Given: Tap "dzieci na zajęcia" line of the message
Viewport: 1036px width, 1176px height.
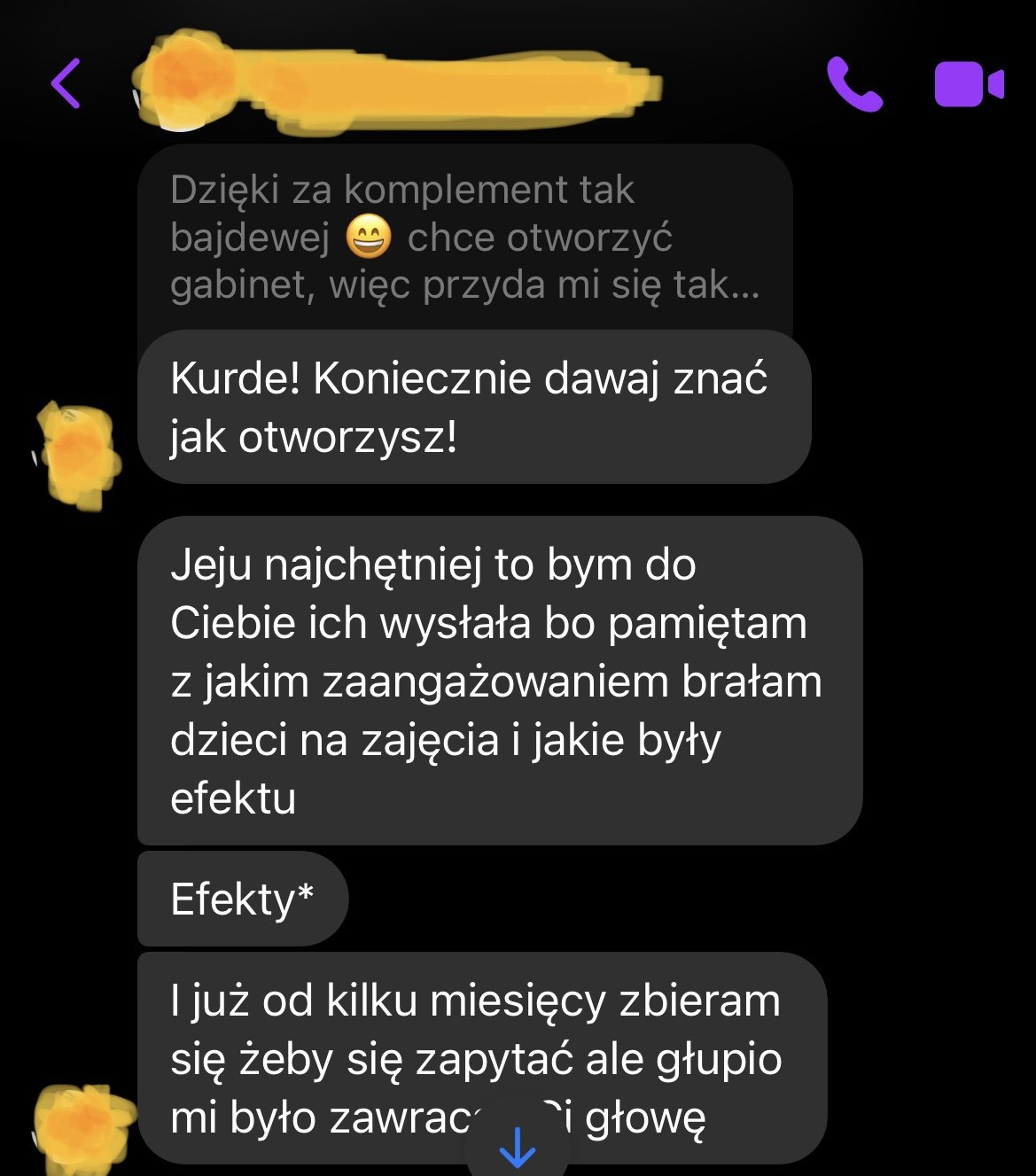Looking at the screenshot, I should click(x=334, y=741).
